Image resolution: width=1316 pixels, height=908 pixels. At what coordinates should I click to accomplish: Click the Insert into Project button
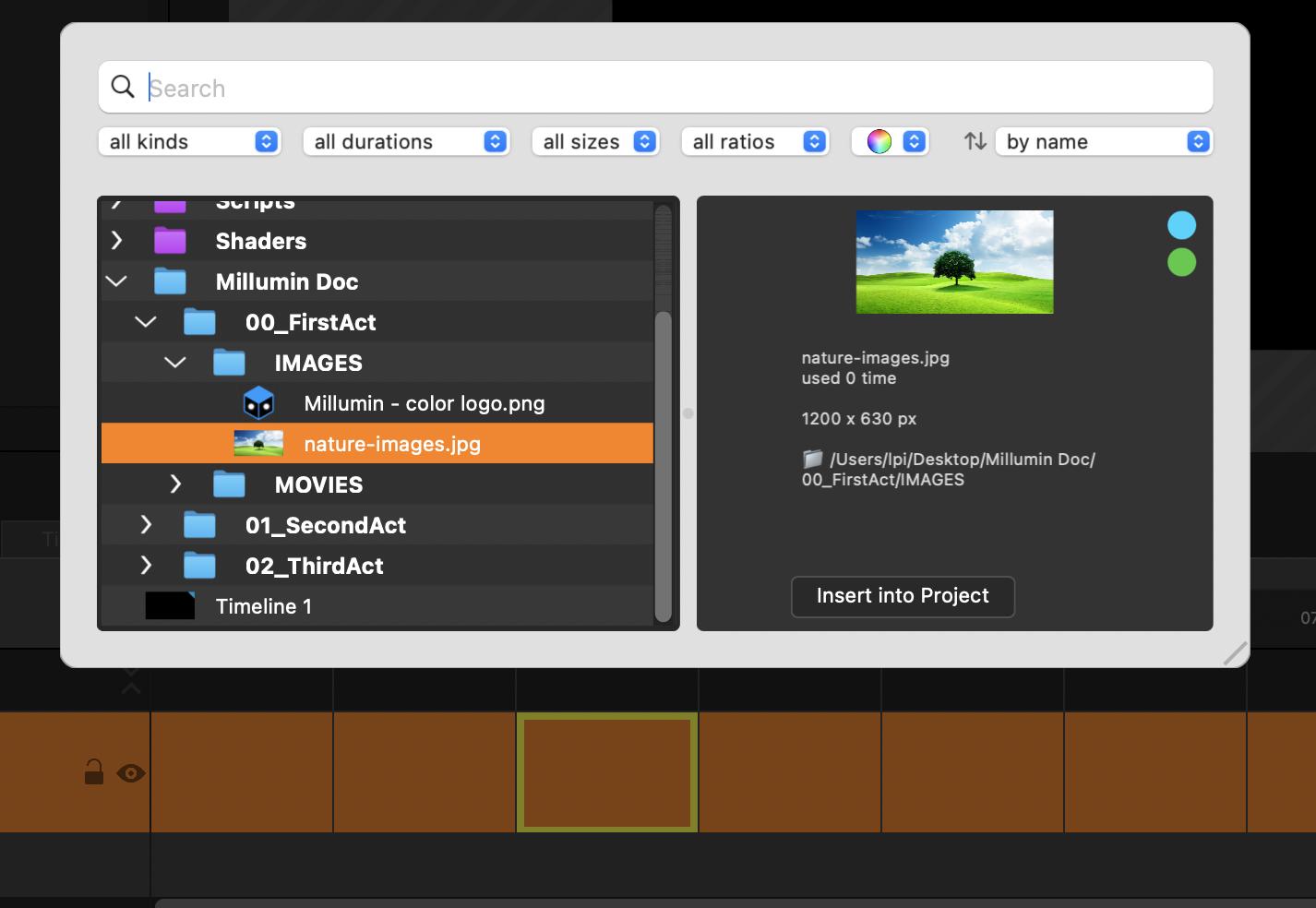tap(903, 596)
